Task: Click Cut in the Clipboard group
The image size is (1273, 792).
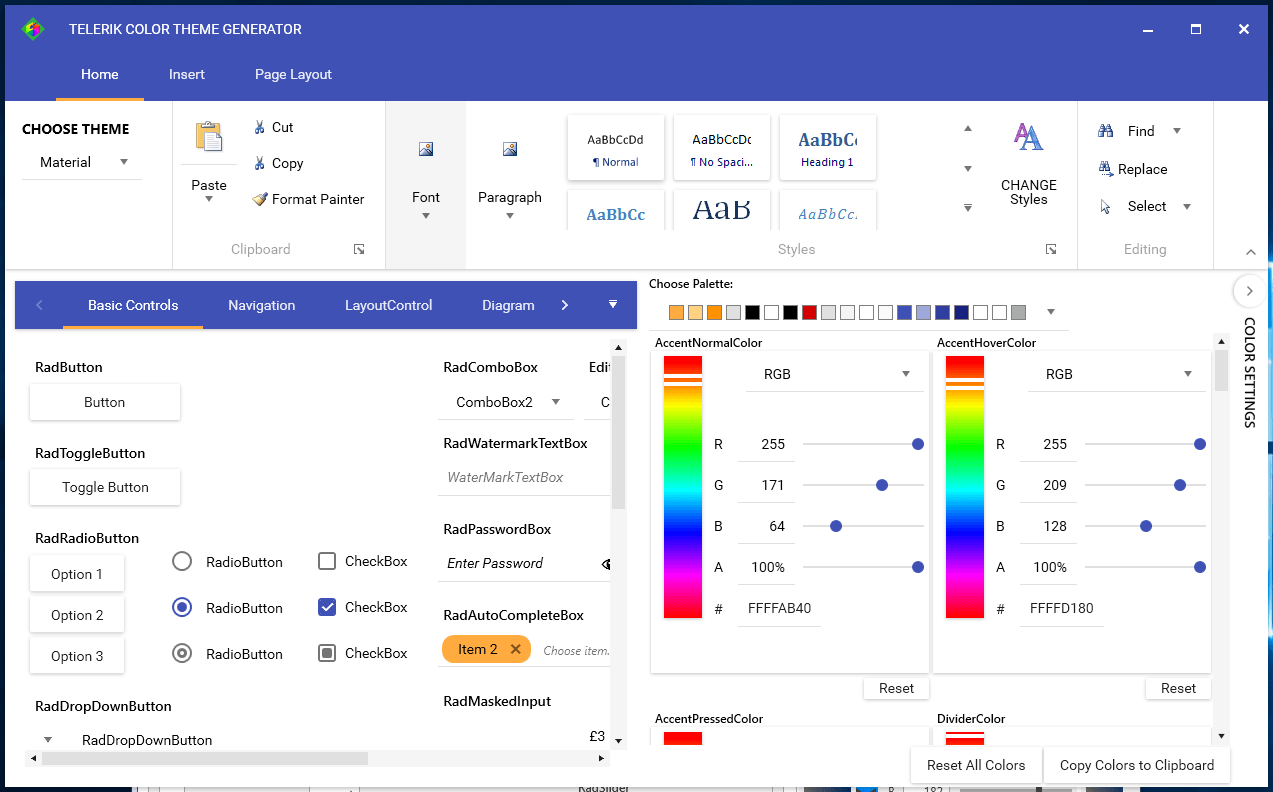Action: coord(272,127)
